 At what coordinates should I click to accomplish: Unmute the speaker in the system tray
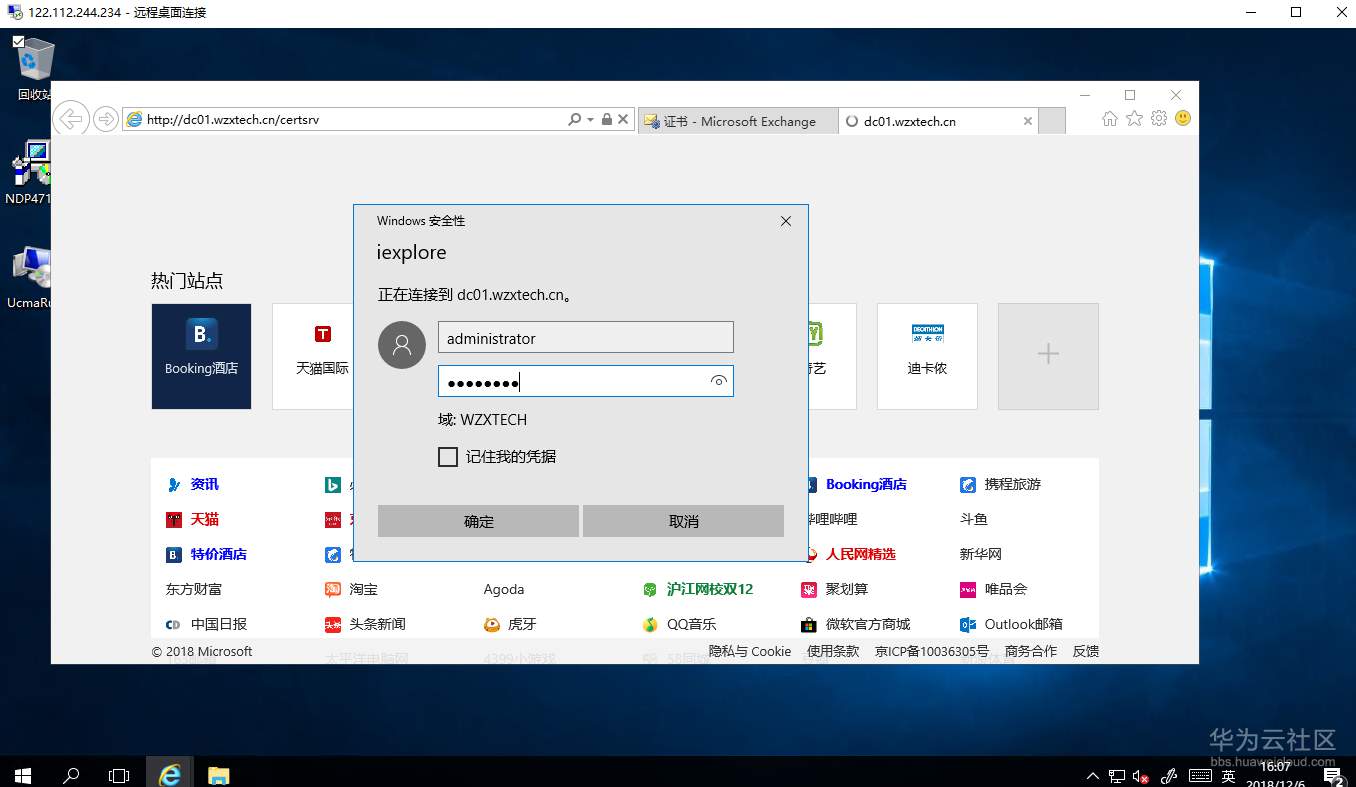coord(1138,775)
